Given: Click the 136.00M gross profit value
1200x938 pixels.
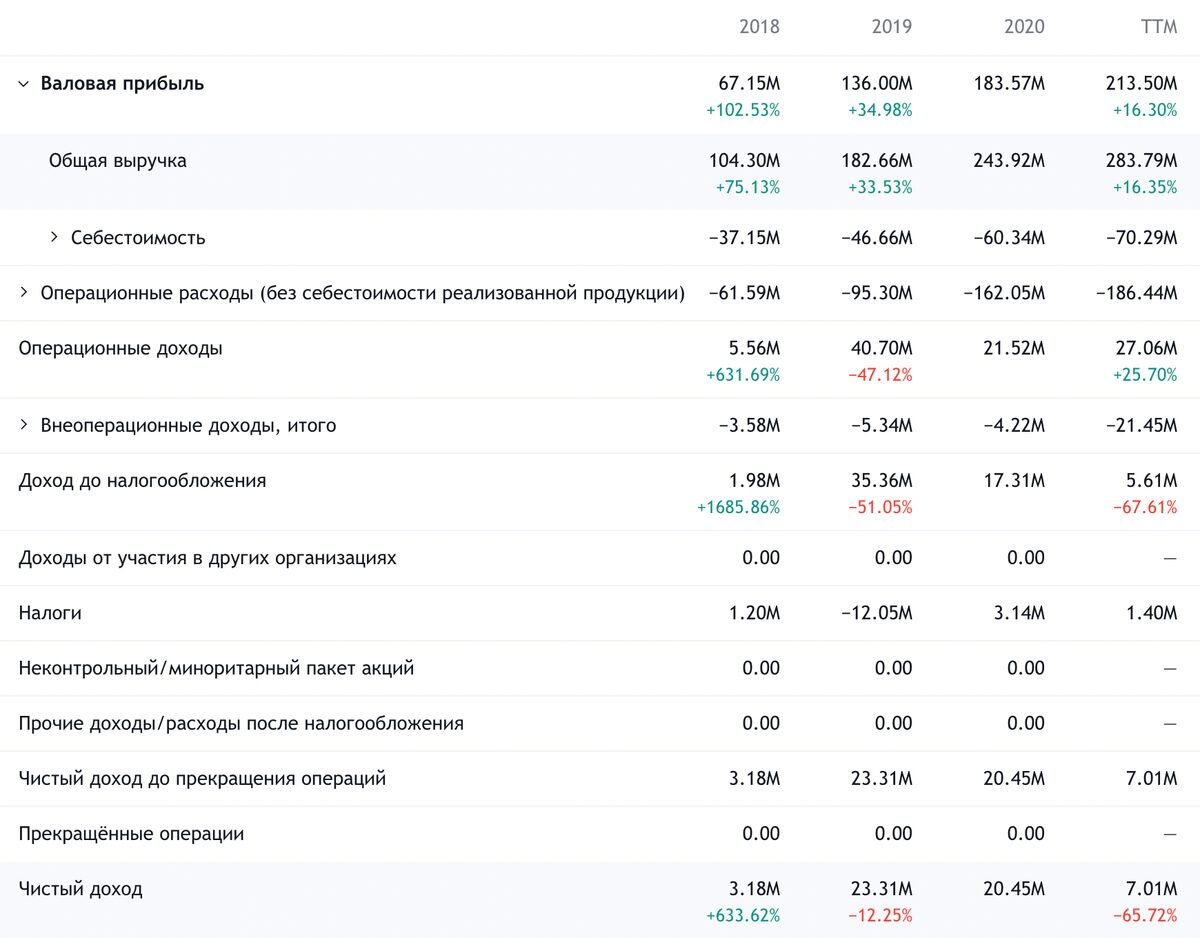Looking at the screenshot, I should click(877, 83).
